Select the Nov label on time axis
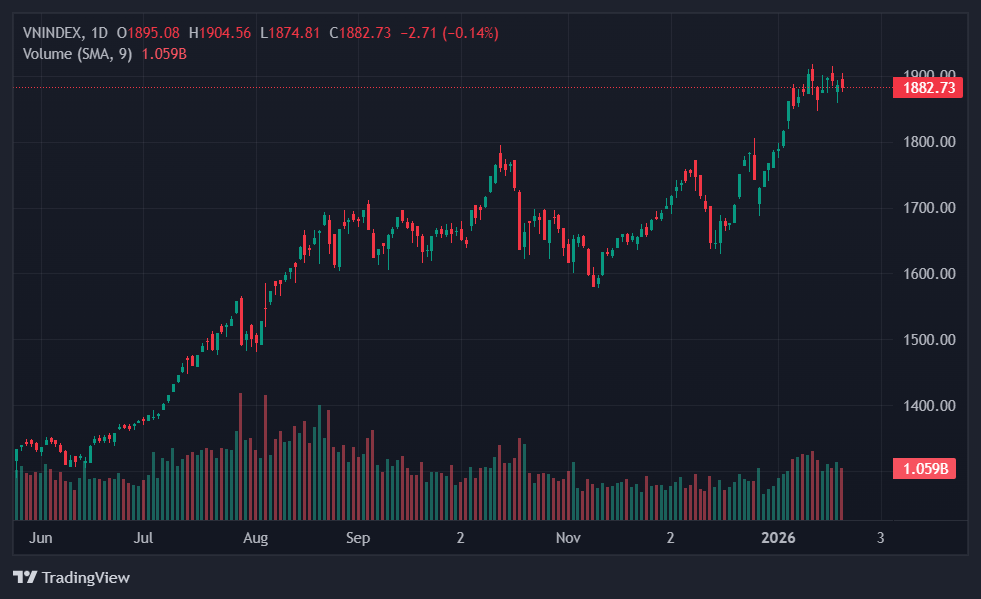Screen dimensions: 981x599 point(568,538)
